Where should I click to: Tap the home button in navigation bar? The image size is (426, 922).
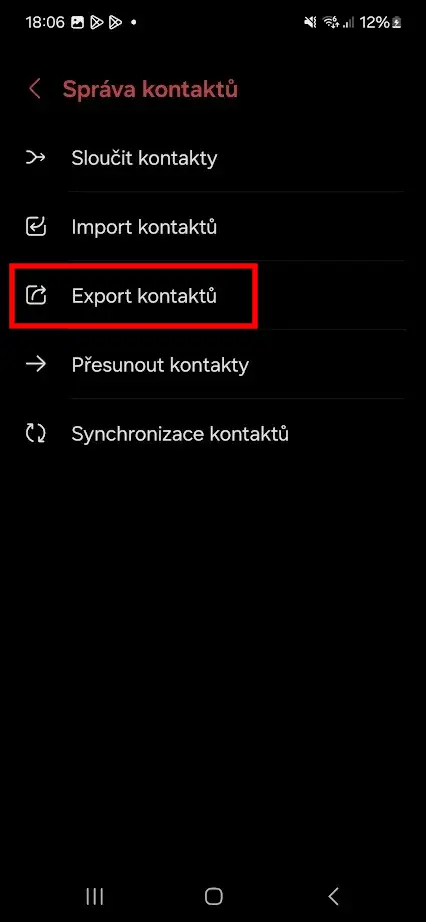pos(214,896)
